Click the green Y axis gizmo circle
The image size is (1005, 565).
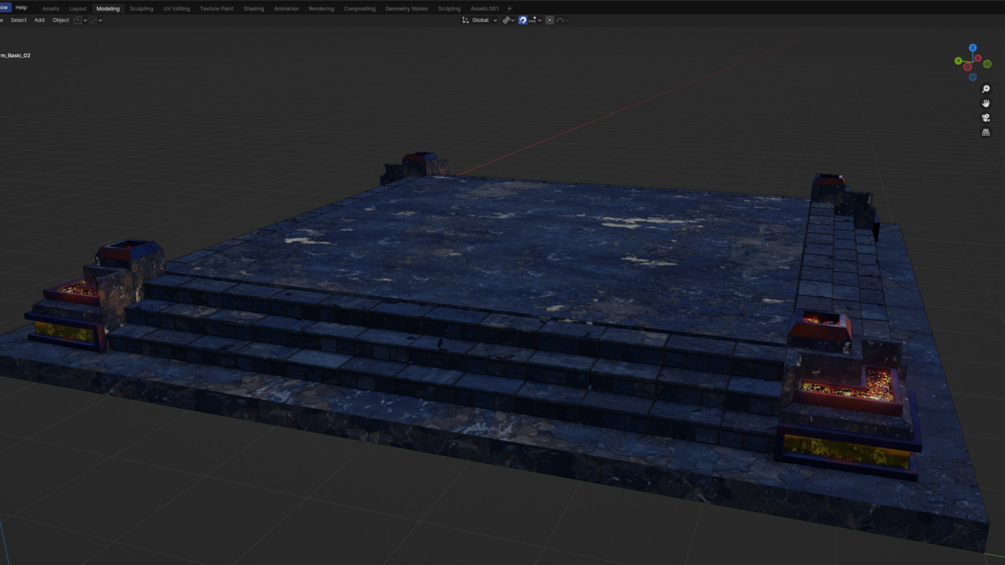tap(958, 61)
